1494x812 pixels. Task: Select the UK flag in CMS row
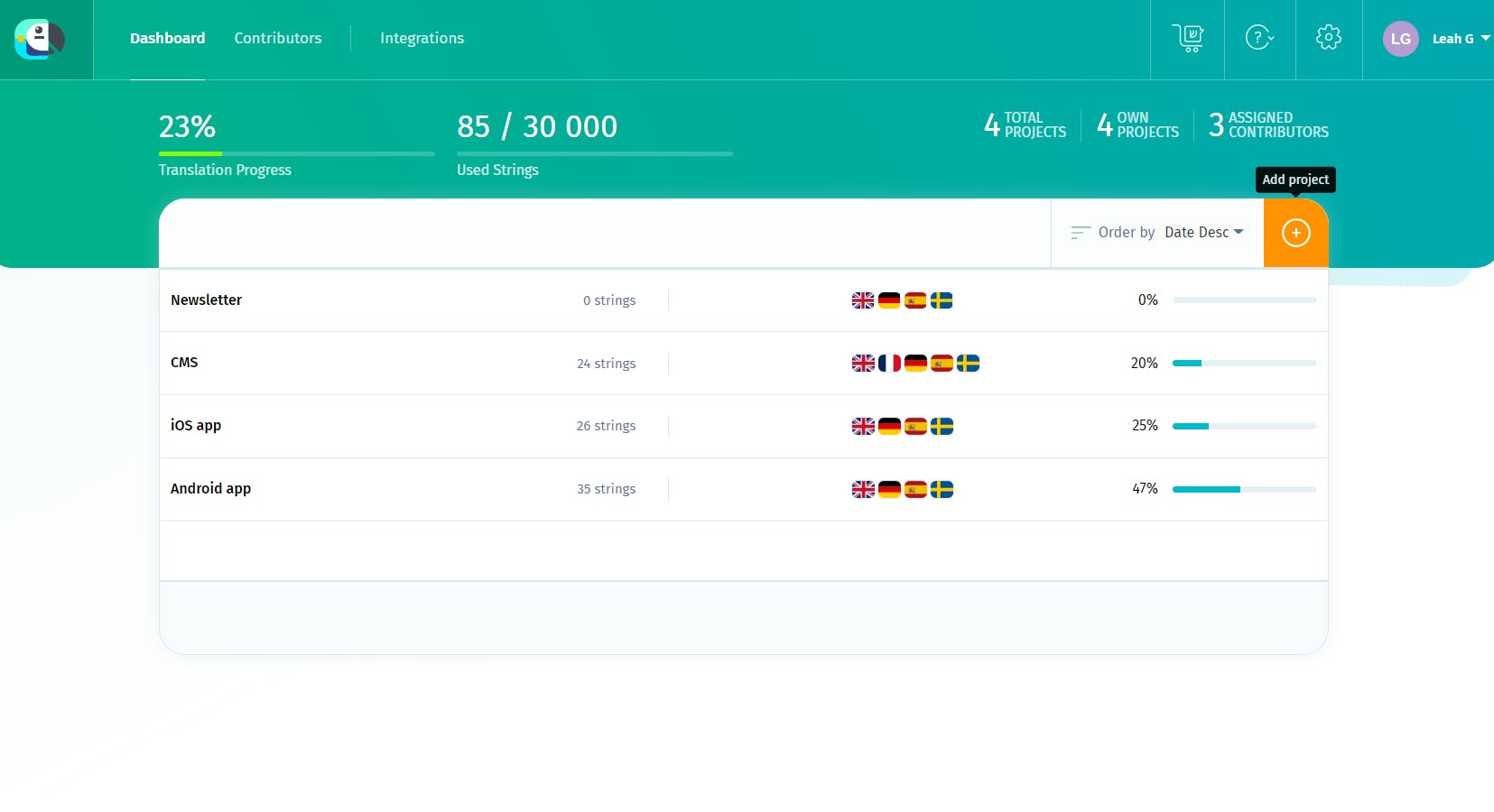tap(863, 363)
